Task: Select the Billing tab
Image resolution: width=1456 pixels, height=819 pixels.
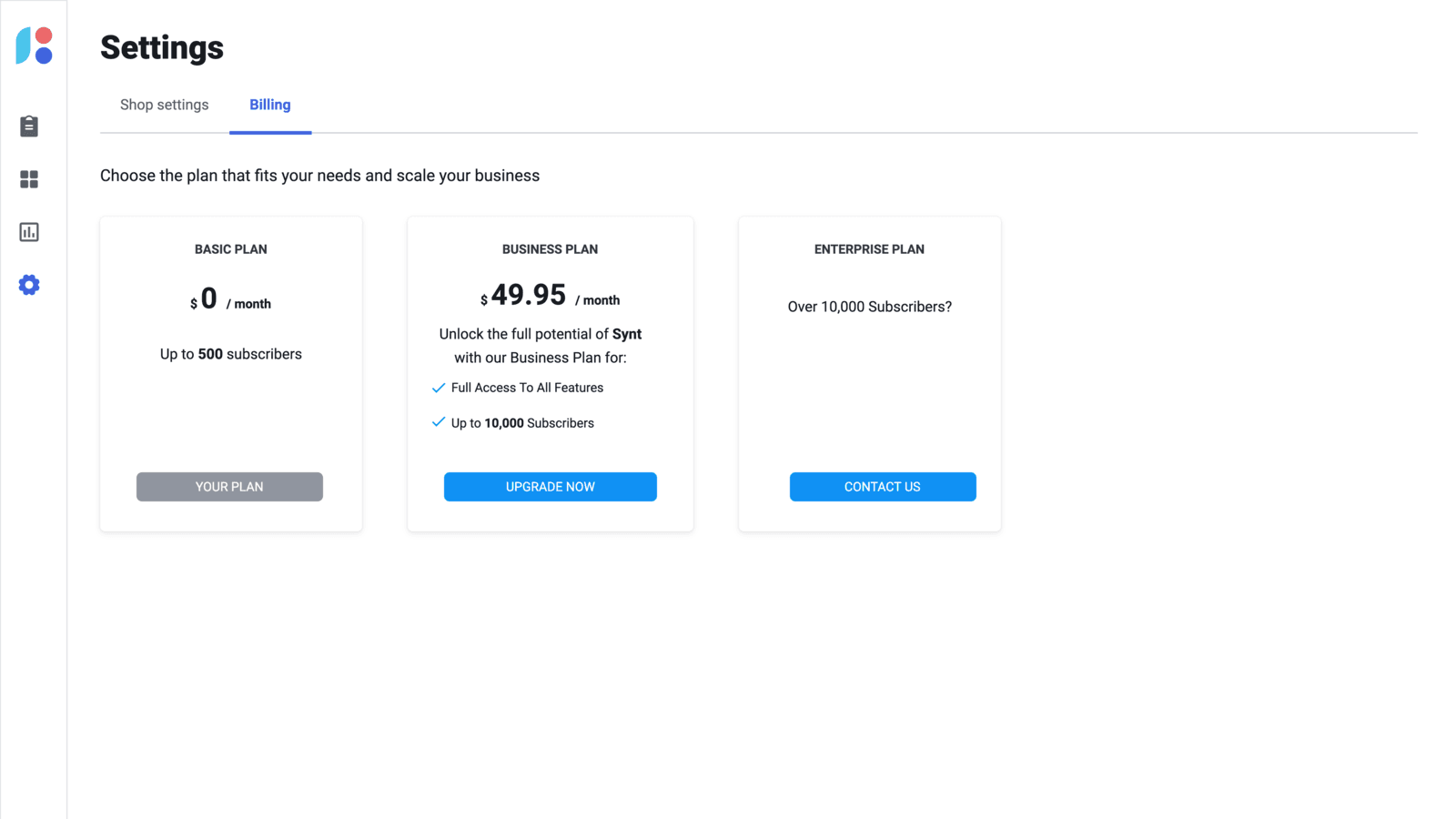Action: (270, 105)
